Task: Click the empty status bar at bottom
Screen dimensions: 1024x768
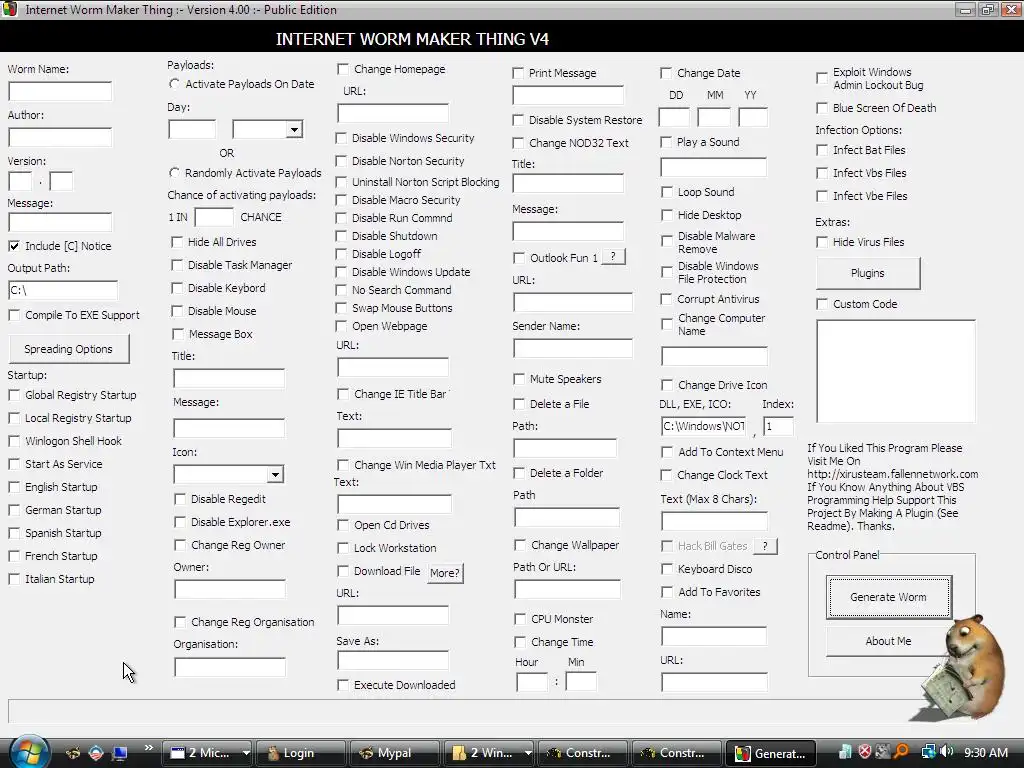Action: point(457,711)
